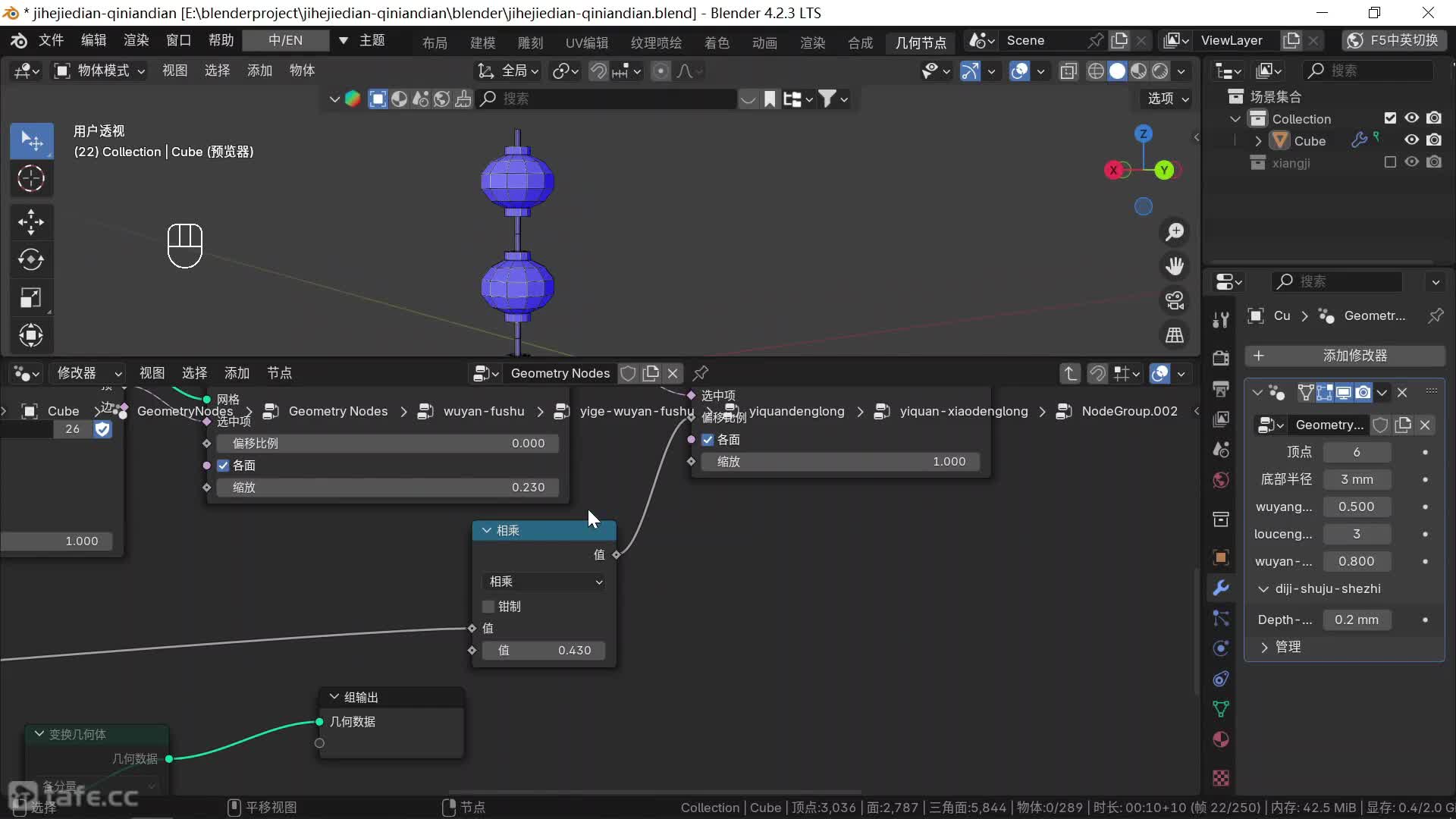Go to parent node tree arrow icon
The height and width of the screenshot is (819, 1456).
click(x=1069, y=373)
